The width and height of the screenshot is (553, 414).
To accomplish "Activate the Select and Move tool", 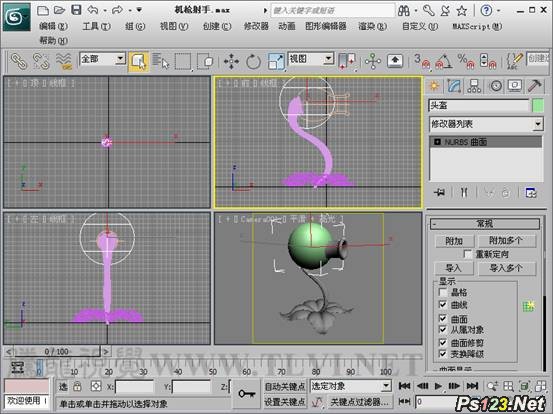I will coord(231,62).
